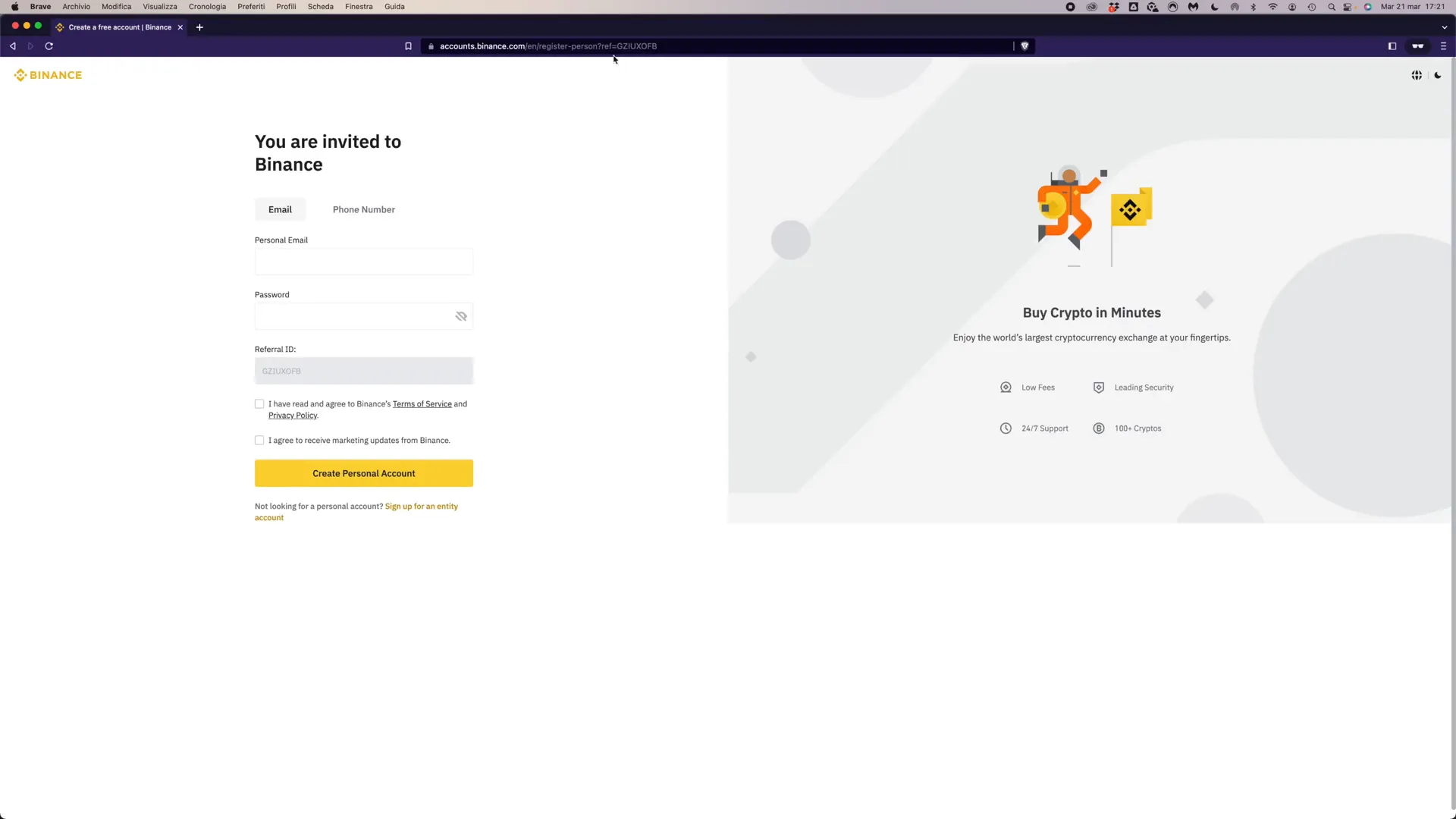Click the reload page icon
The height and width of the screenshot is (819, 1456).
tap(49, 45)
